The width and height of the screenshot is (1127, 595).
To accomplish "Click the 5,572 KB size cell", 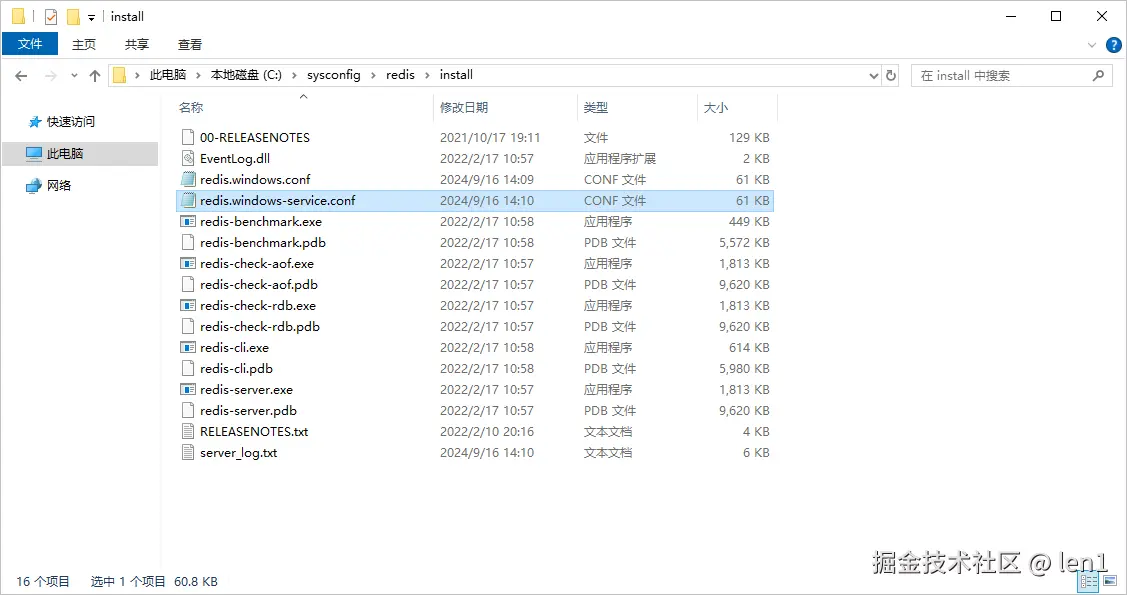I will point(745,243).
